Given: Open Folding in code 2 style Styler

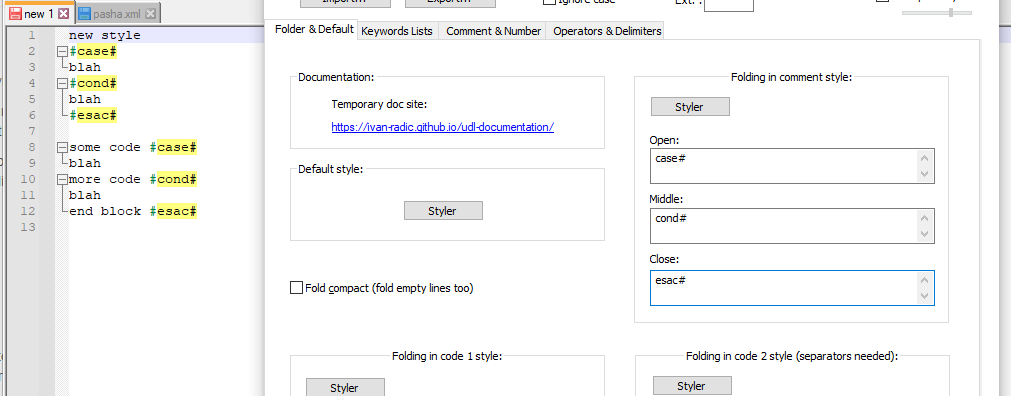Looking at the screenshot, I should [x=692, y=386].
